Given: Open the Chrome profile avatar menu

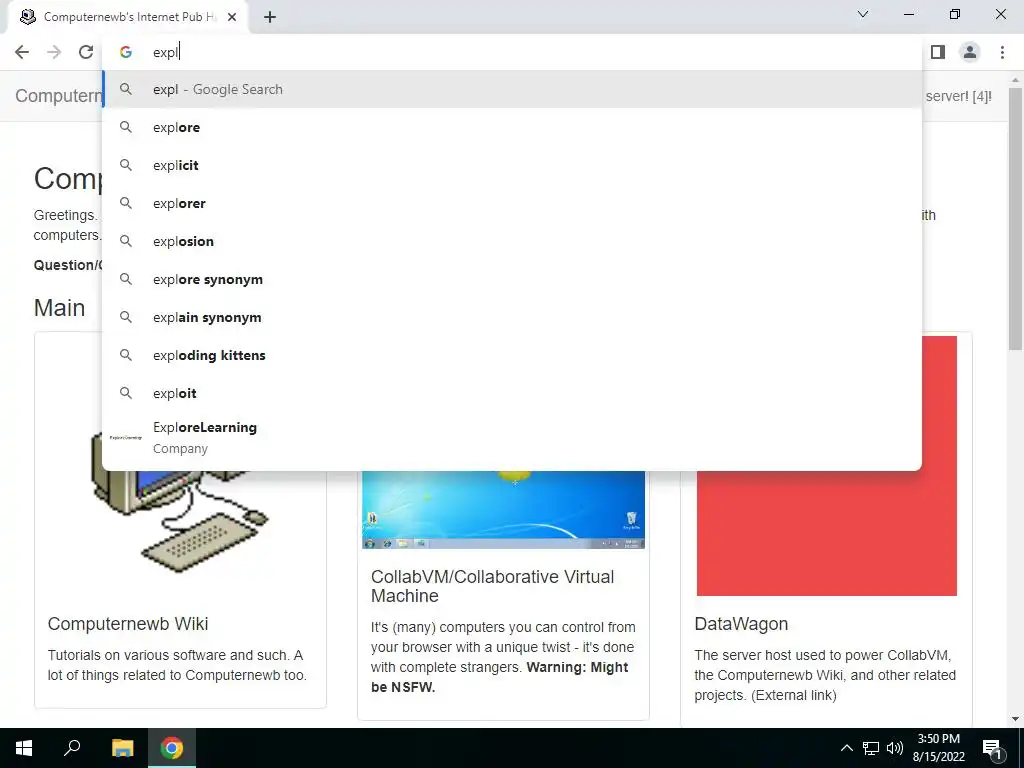Looking at the screenshot, I should click(x=970, y=52).
